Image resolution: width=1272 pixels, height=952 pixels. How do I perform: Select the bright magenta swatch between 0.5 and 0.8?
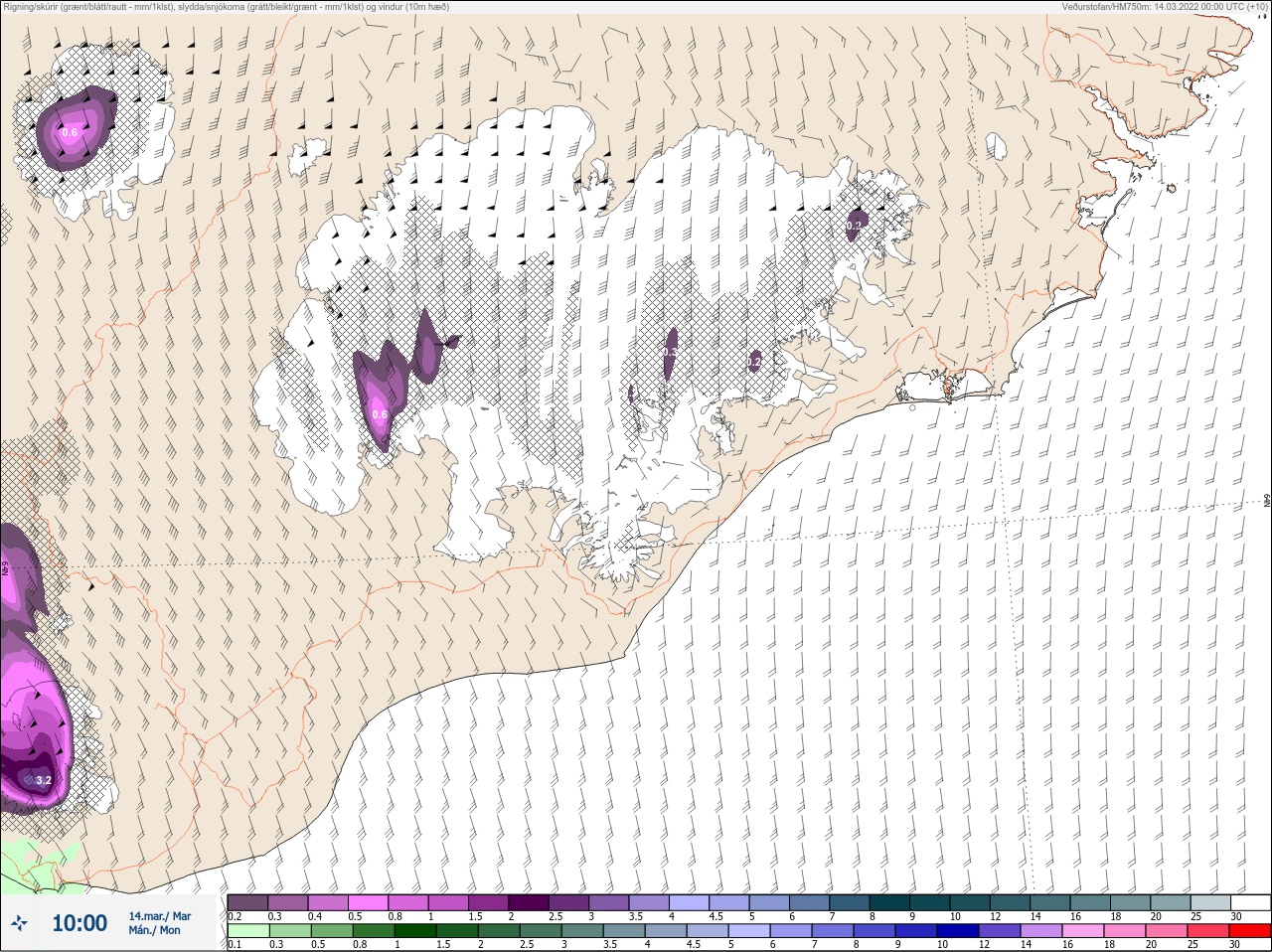[x=368, y=902]
